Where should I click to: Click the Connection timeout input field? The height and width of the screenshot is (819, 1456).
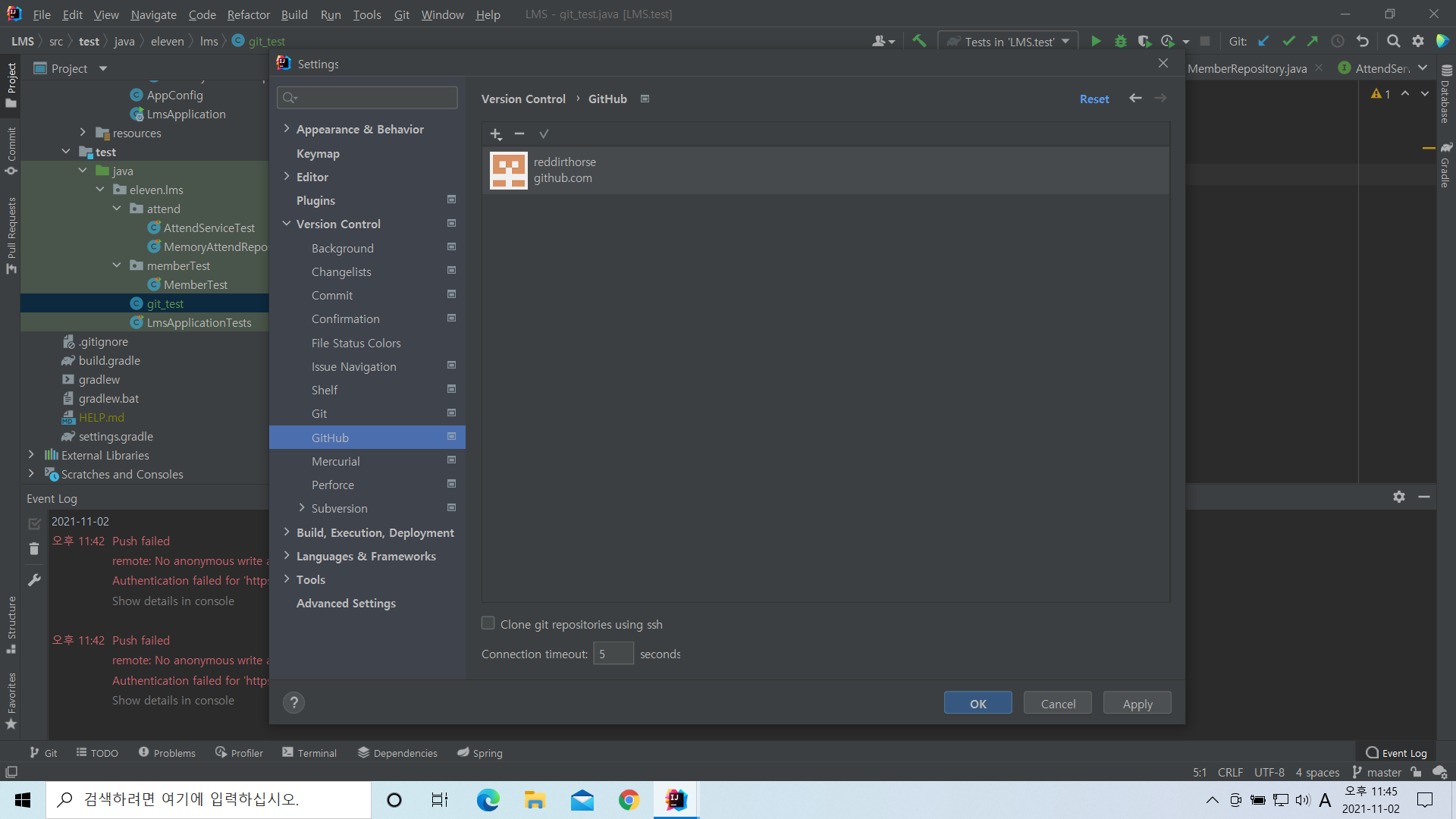click(x=613, y=654)
